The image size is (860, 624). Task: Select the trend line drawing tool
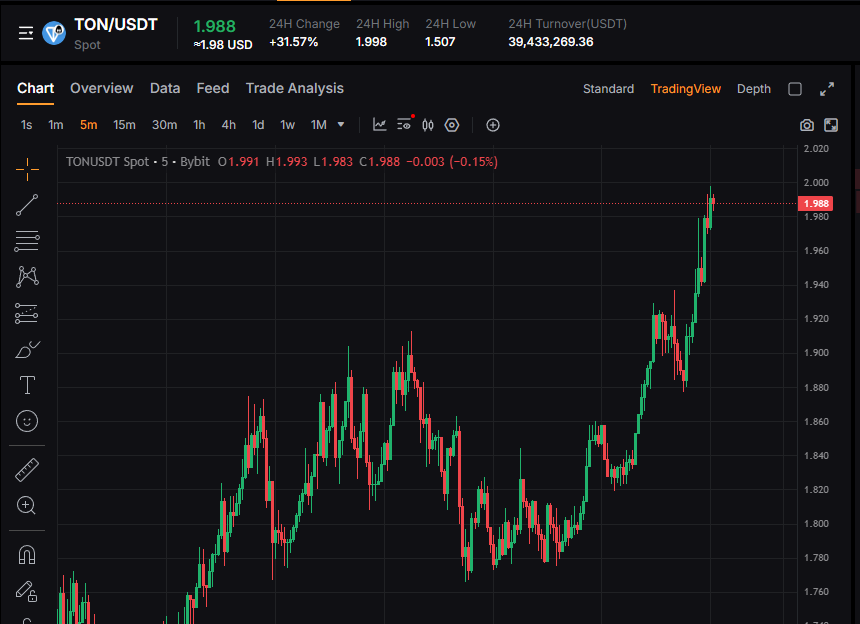(27, 205)
